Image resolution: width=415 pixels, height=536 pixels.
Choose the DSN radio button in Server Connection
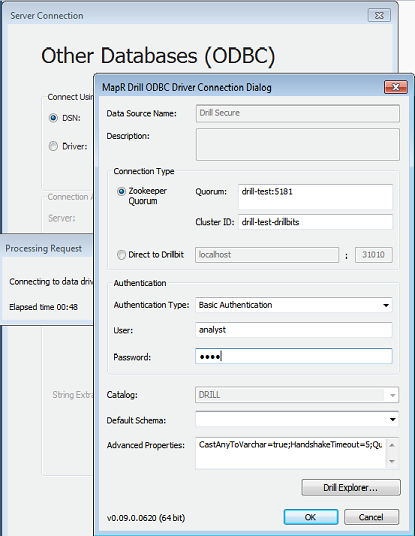[53, 118]
